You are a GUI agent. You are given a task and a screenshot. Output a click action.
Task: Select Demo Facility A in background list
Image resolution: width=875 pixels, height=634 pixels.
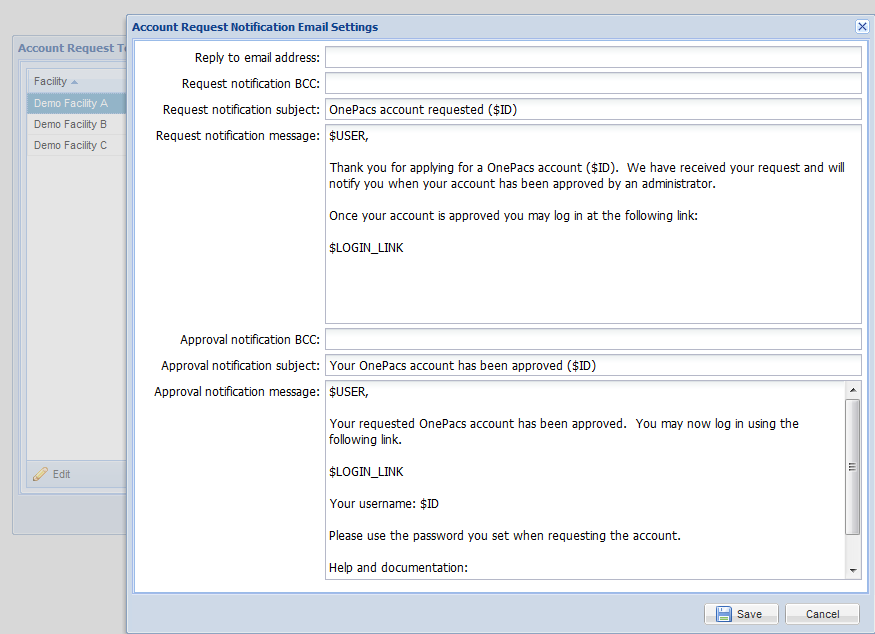76,103
